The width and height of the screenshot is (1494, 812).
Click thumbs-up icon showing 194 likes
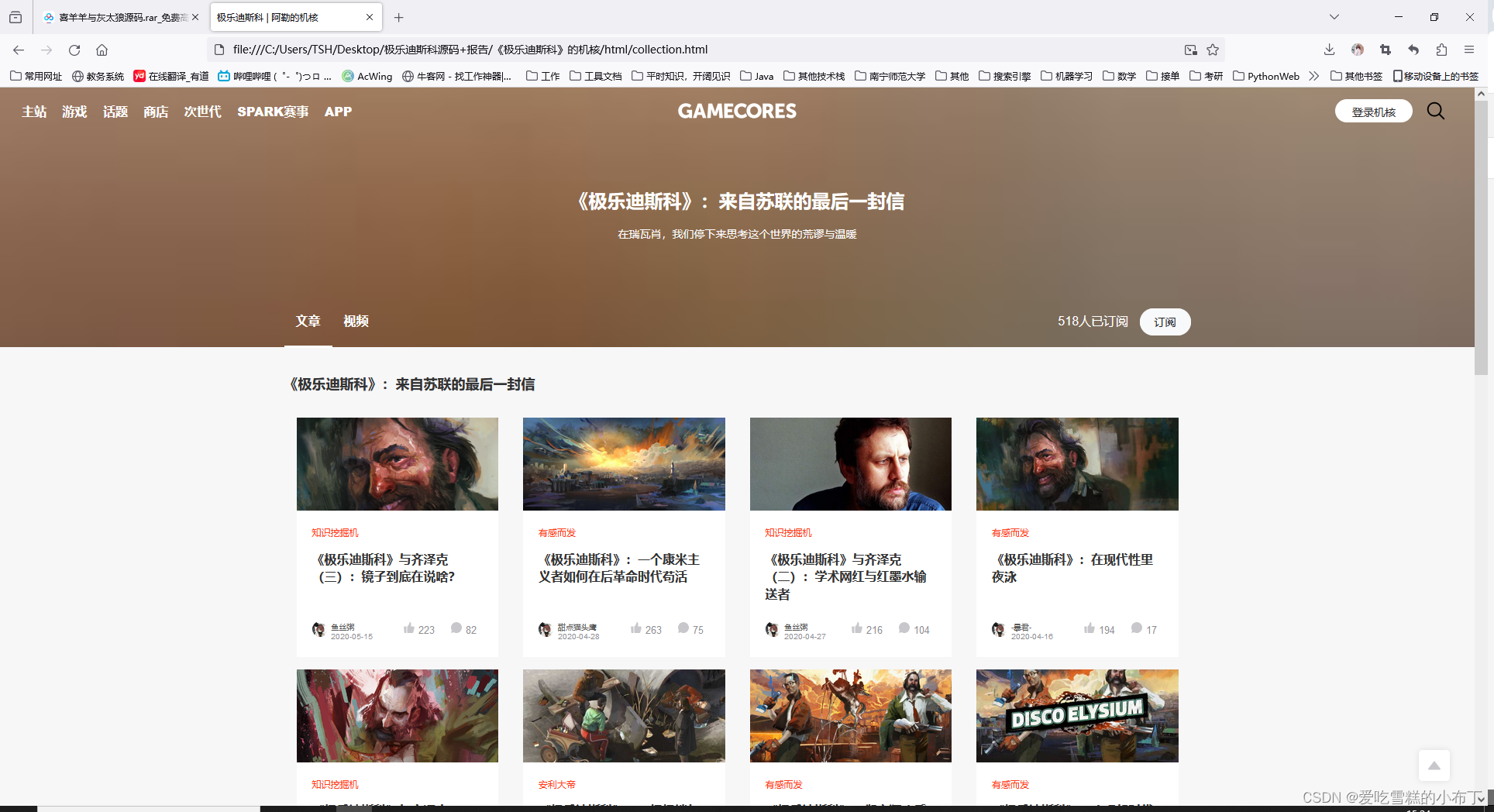click(1090, 628)
